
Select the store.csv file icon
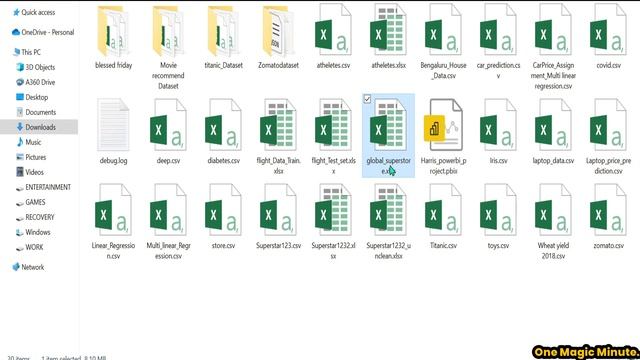coord(223,210)
